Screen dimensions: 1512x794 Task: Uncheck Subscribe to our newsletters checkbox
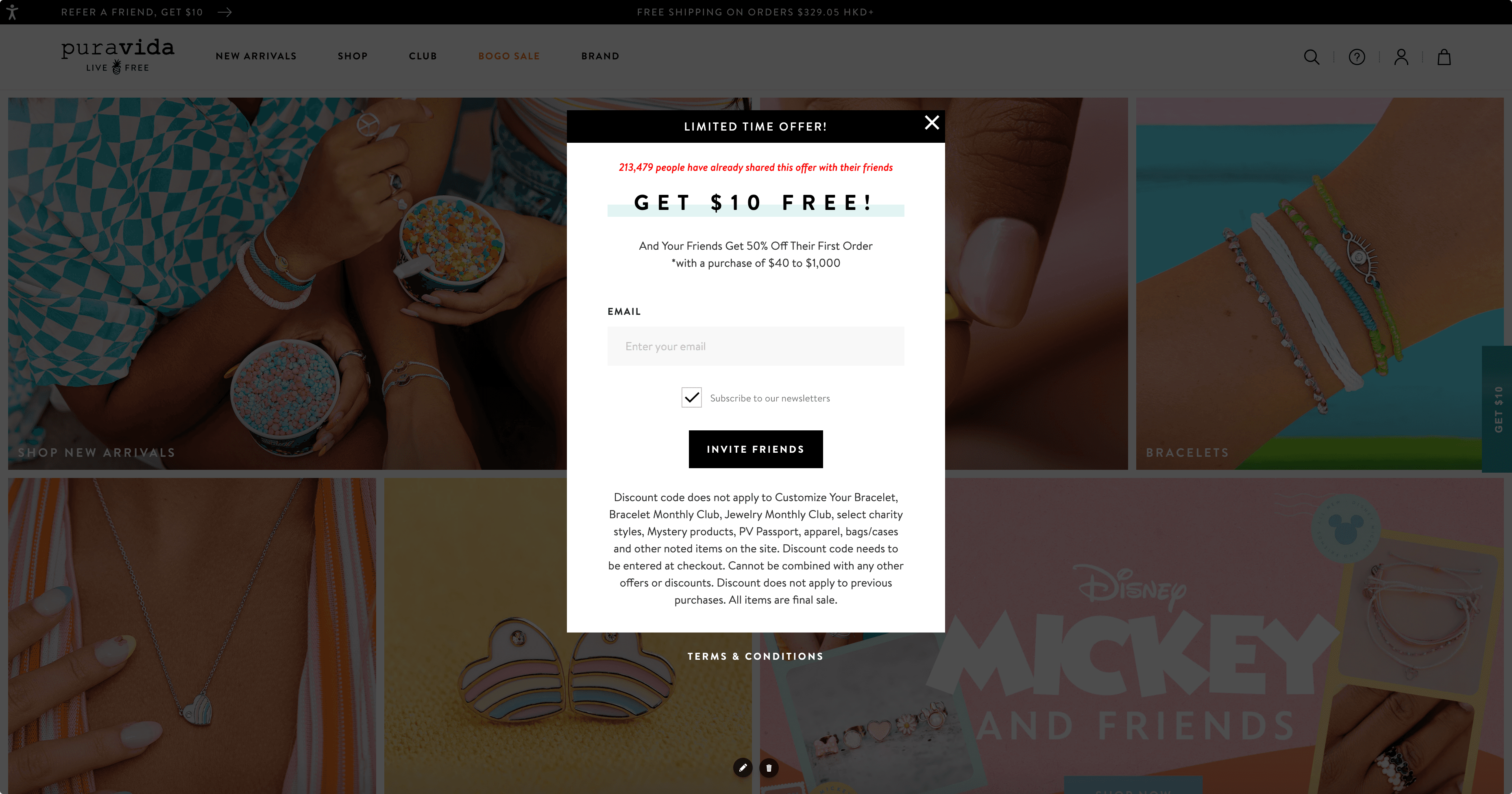pos(691,397)
